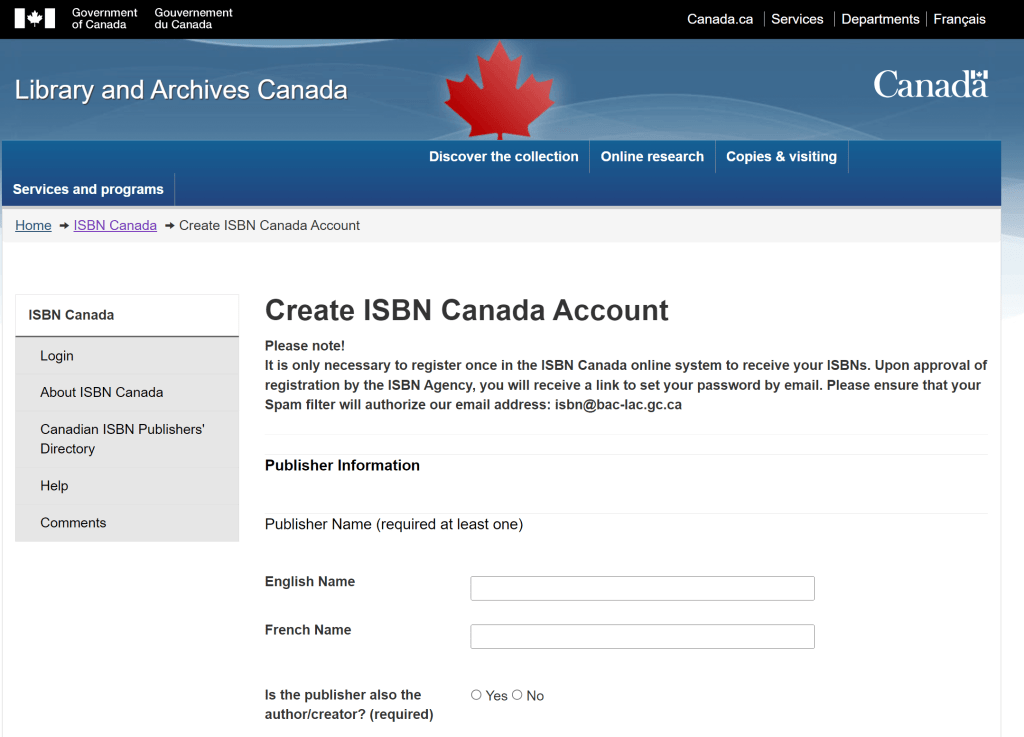
Task: Click the Canada wordmark logo
Action: [930, 85]
